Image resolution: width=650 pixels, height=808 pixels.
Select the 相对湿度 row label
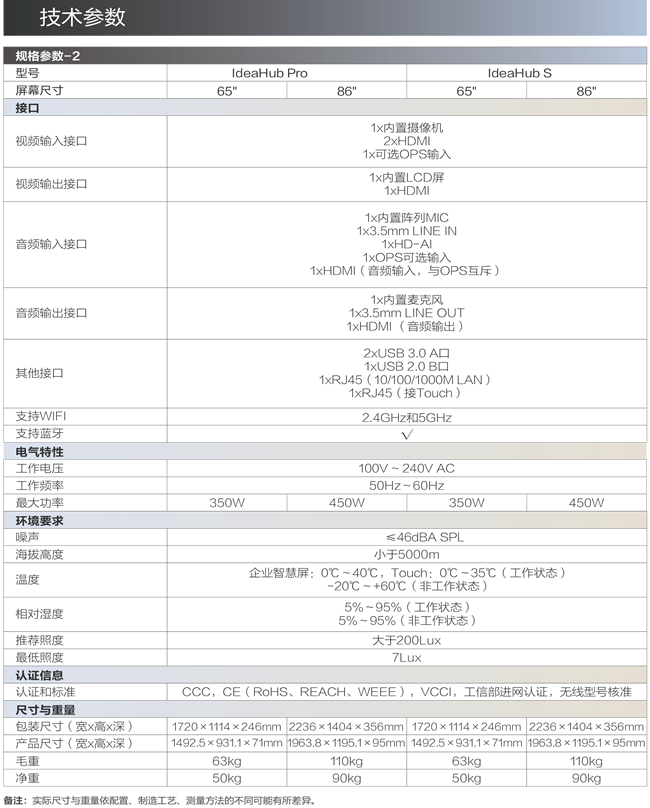tap(39, 614)
